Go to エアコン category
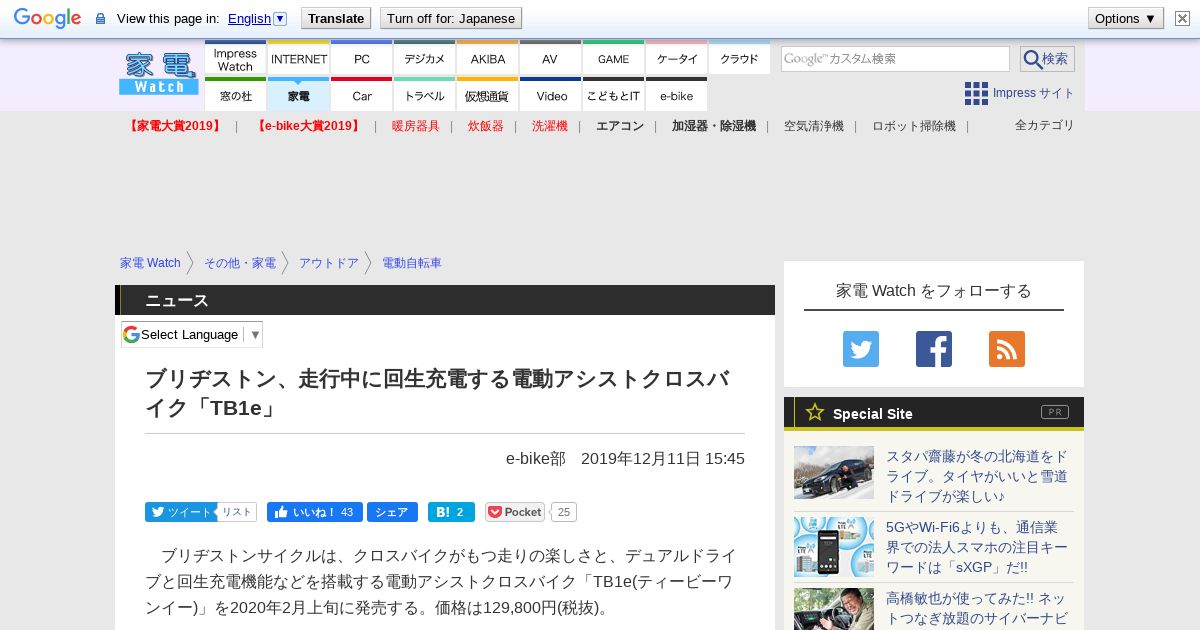Viewport: 1200px width, 630px height. point(620,126)
